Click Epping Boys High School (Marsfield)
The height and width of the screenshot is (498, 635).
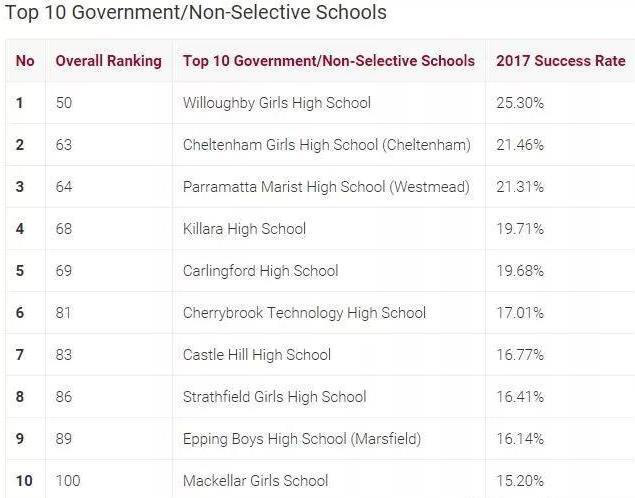(302, 439)
